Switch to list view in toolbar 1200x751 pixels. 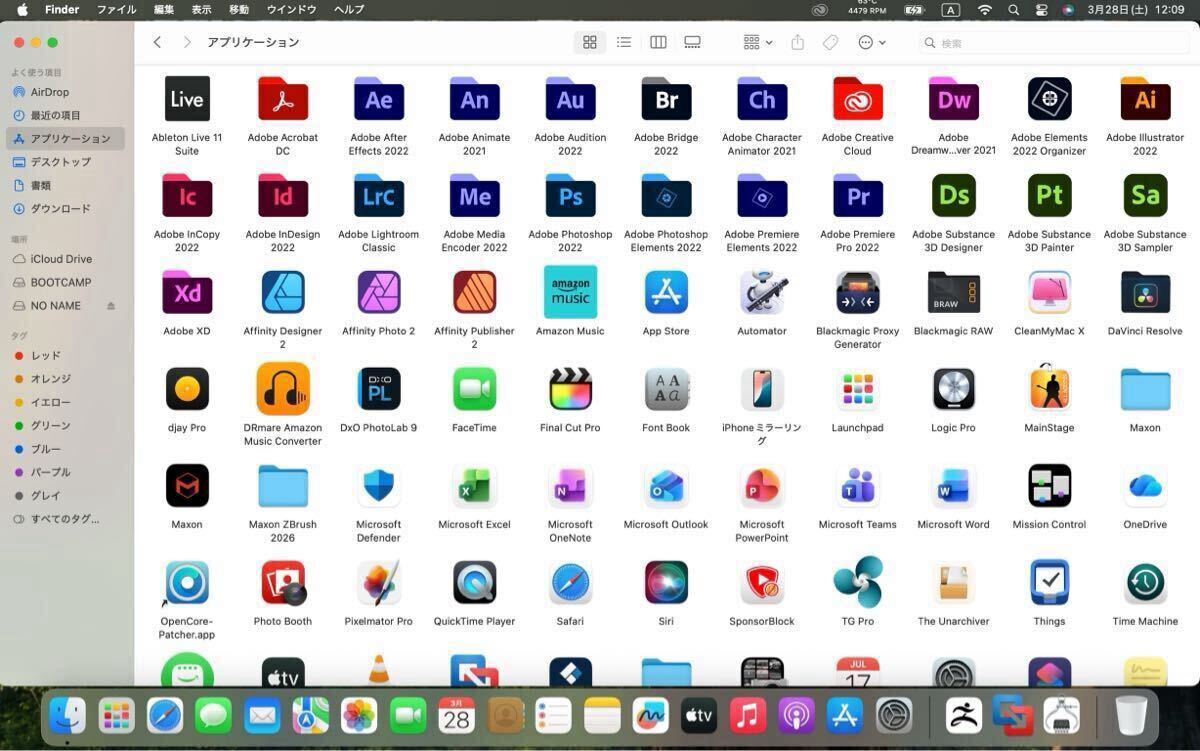click(x=624, y=42)
